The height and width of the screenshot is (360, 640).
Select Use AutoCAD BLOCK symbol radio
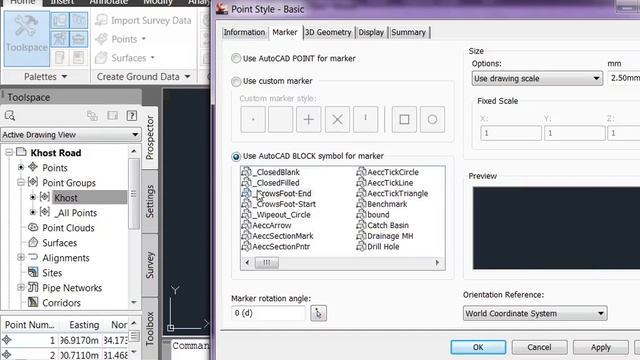pos(236,156)
